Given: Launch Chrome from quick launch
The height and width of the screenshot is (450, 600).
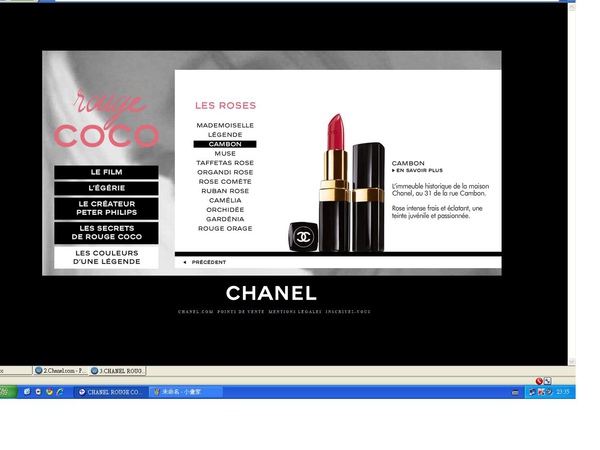Looking at the screenshot, I should coord(49,392).
